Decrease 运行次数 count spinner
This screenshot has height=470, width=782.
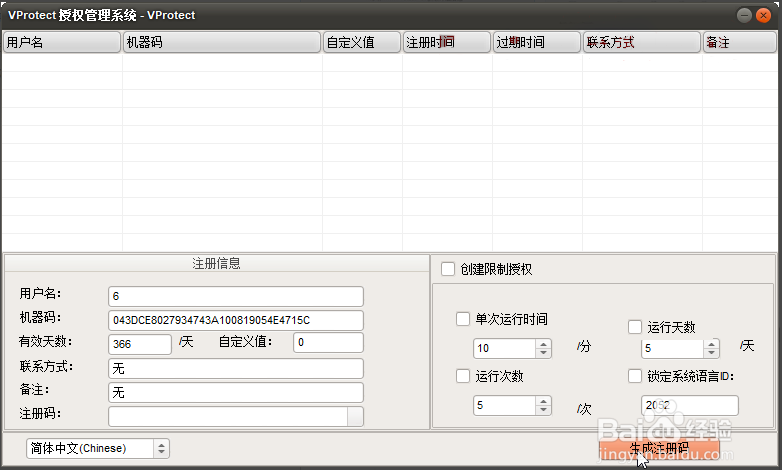pos(544,410)
